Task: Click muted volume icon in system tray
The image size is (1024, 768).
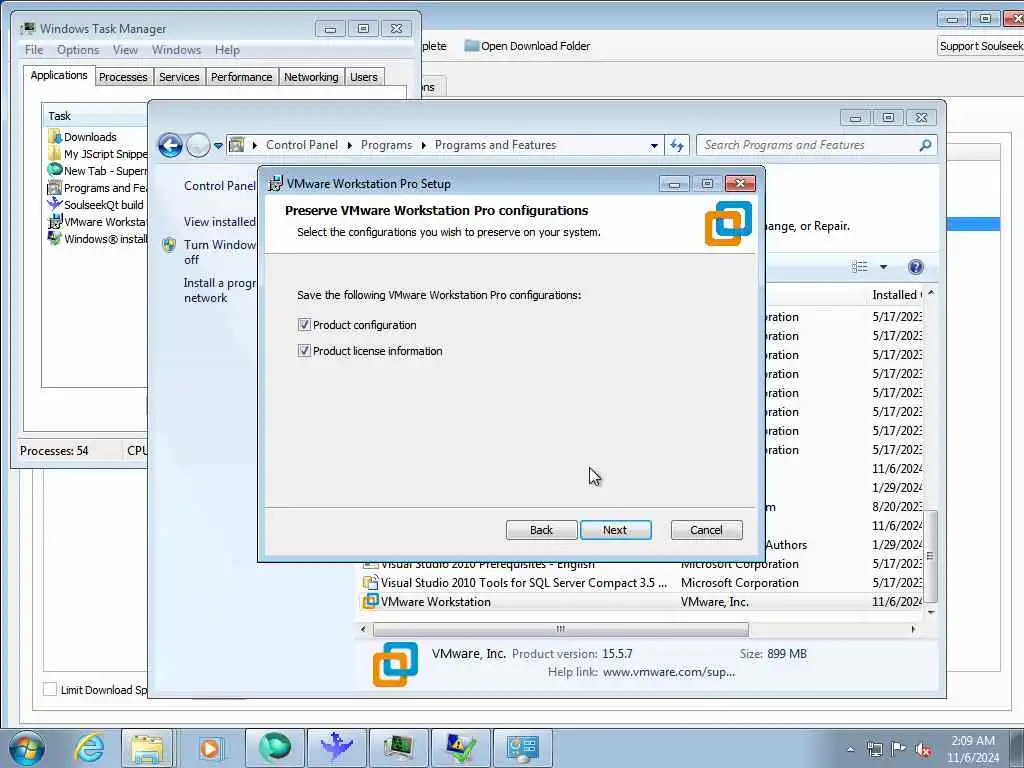Action: click(924, 749)
